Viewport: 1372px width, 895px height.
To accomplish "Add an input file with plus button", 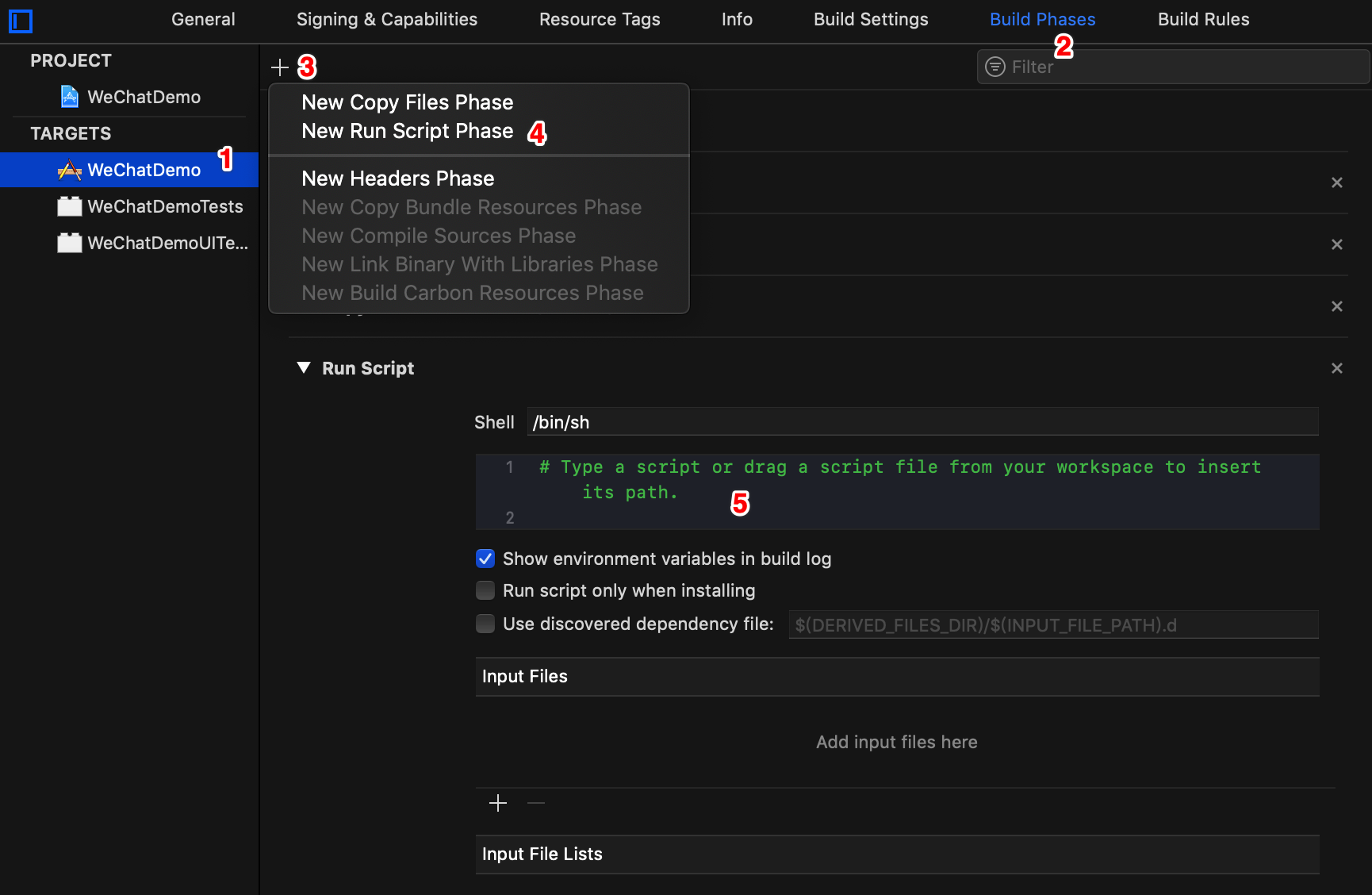I will (498, 804).
